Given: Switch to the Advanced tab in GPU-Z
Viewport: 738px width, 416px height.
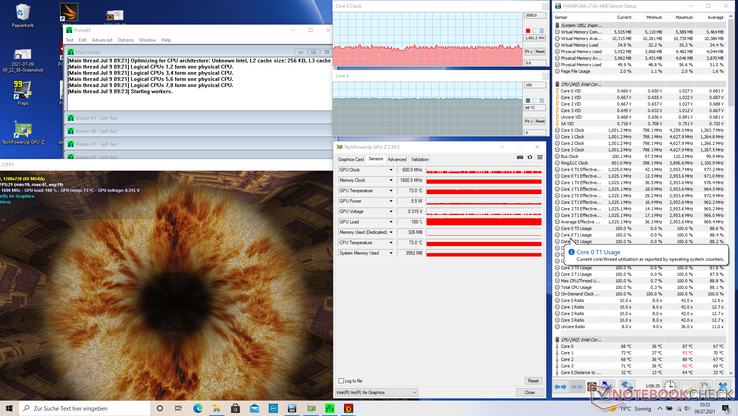Looking at the screenshot, I should 397,159.
